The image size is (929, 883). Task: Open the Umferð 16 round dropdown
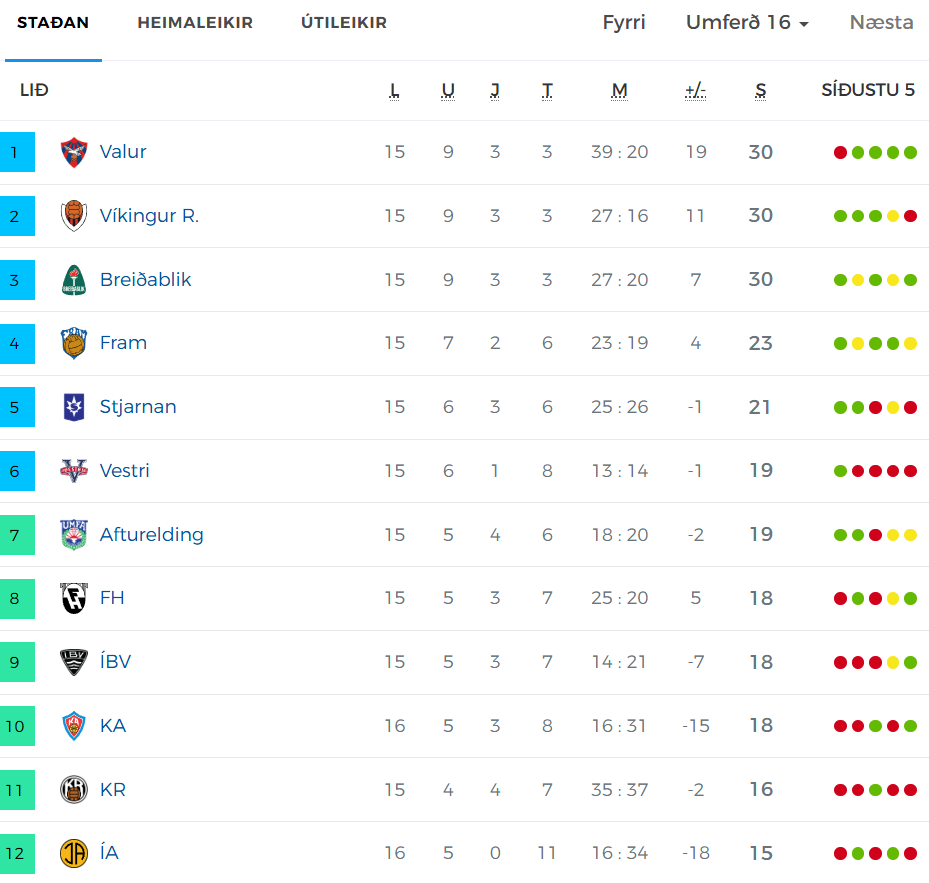[x=747, y=23]
